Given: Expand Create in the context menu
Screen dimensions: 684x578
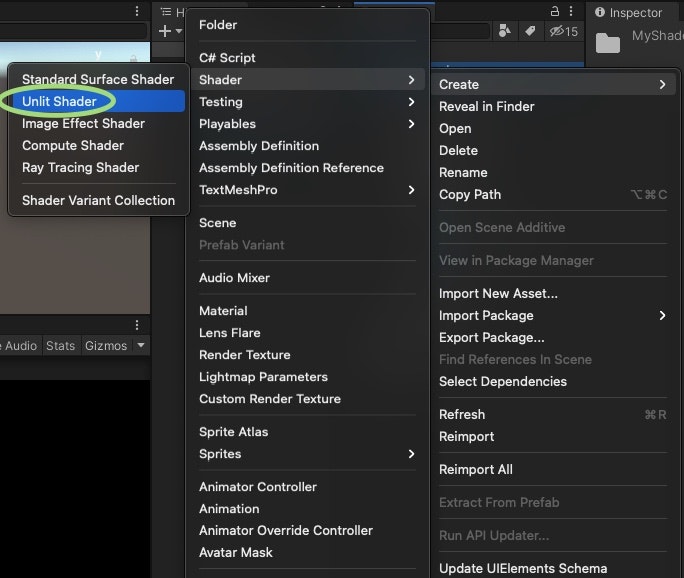Looking at the screenshot, I should tap(554, 85).
